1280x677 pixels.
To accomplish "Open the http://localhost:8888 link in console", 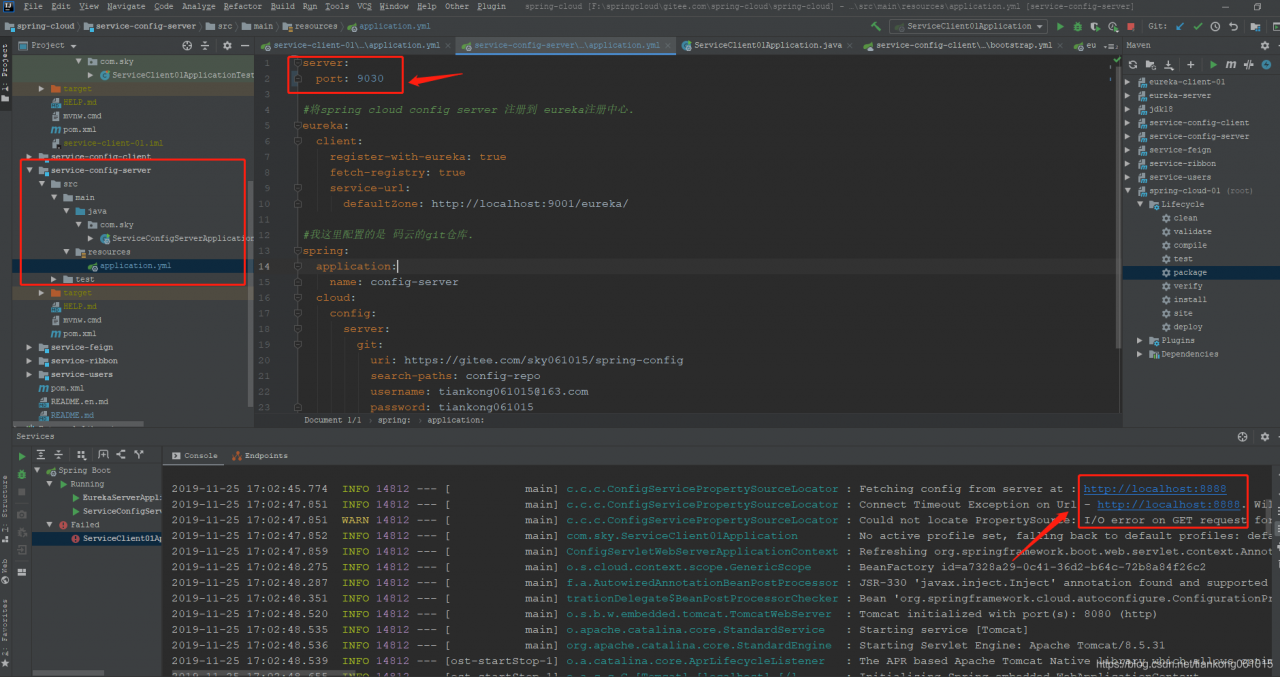I will tap(1154, 489).
